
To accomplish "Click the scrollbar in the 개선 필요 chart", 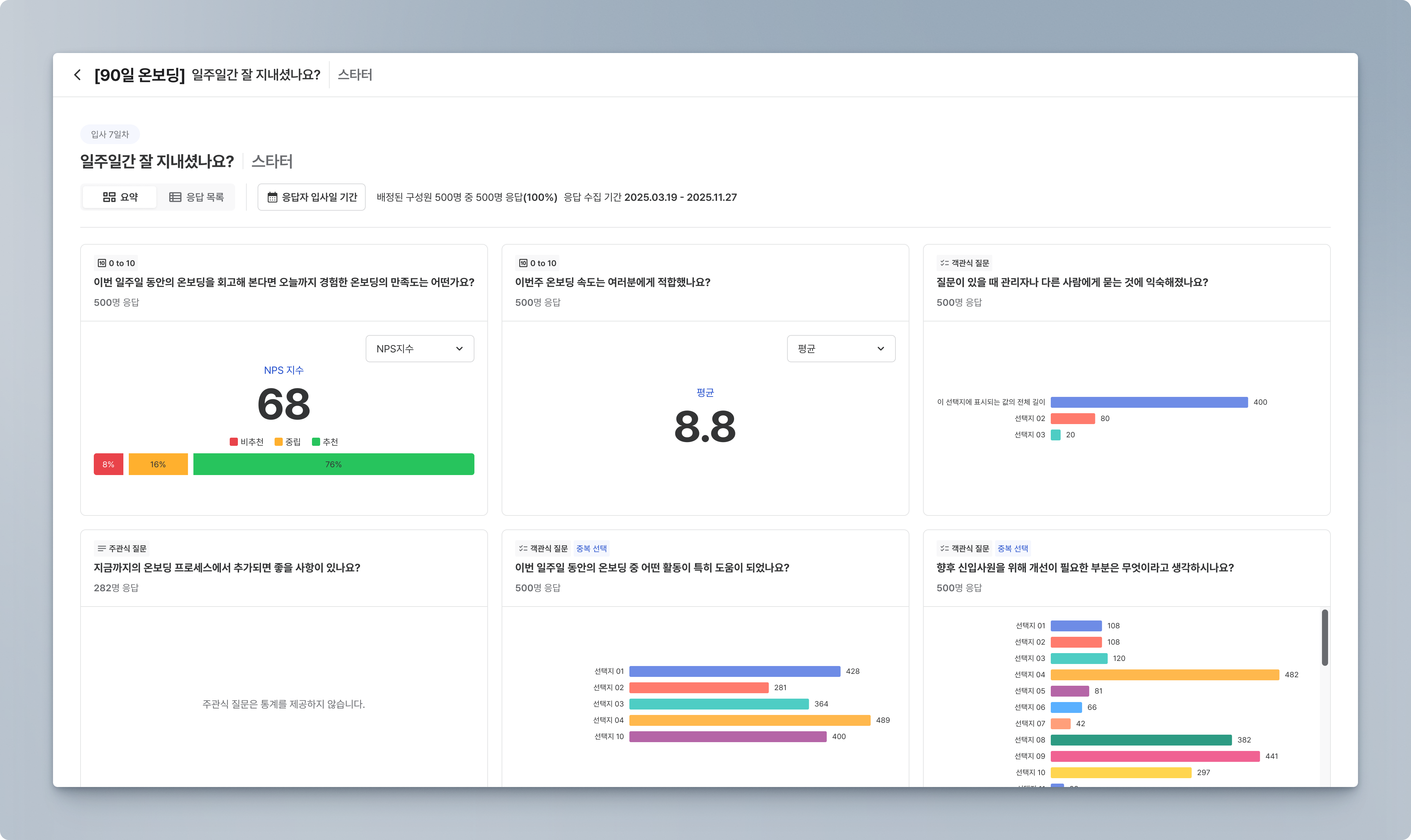I will click(1324, 637).
